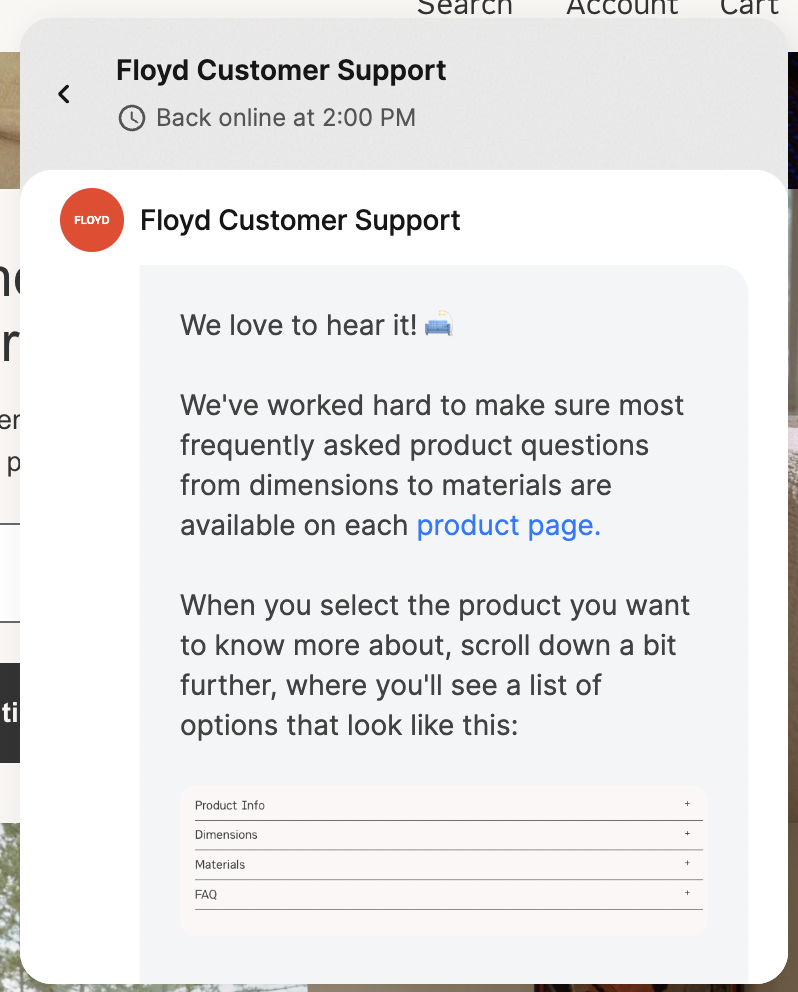This screenshot has width=798, height=992.
Task: Click the red FLOYD avatar logo
Action: click(92, 220)
